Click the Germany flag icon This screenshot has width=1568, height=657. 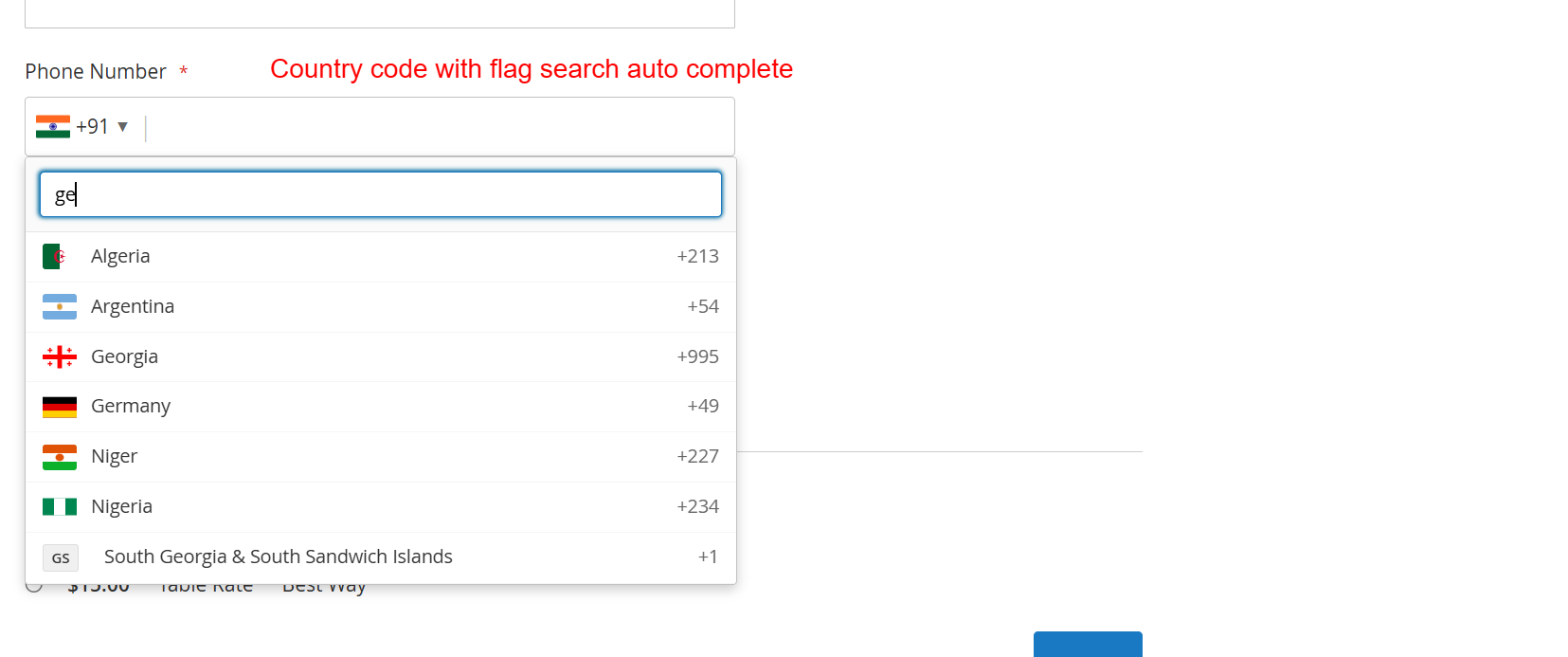tap(60, 407)
